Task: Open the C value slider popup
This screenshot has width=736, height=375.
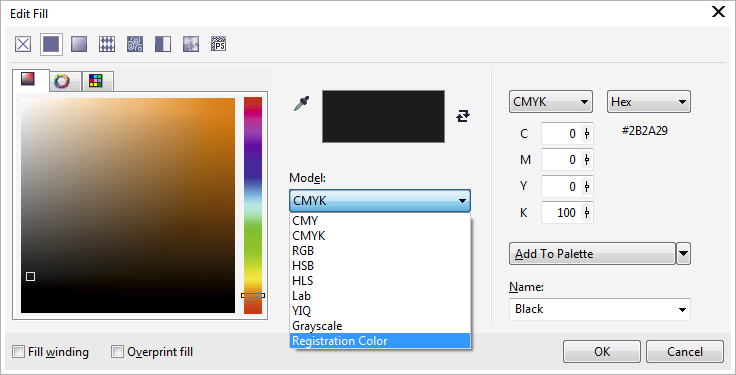Action: pyautogui.click(x=587, y=134)
